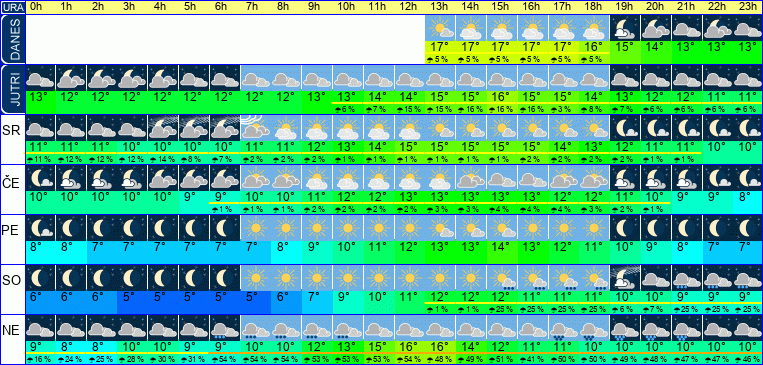Click the SO 15h sun with rain icon
Screen dimensions: 763x365
[x=502, y=278]
